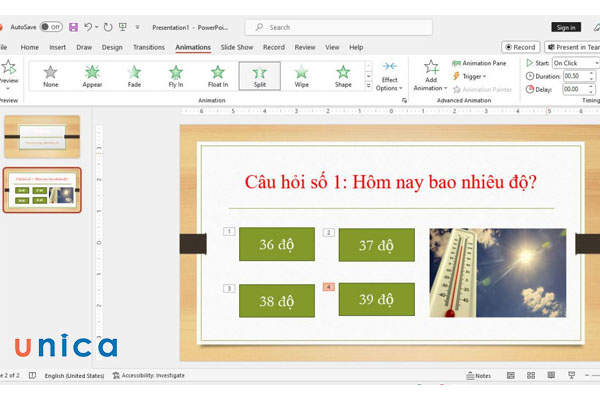Click animation order marker 1
The image size is (600, 400).
pos(229,232)
